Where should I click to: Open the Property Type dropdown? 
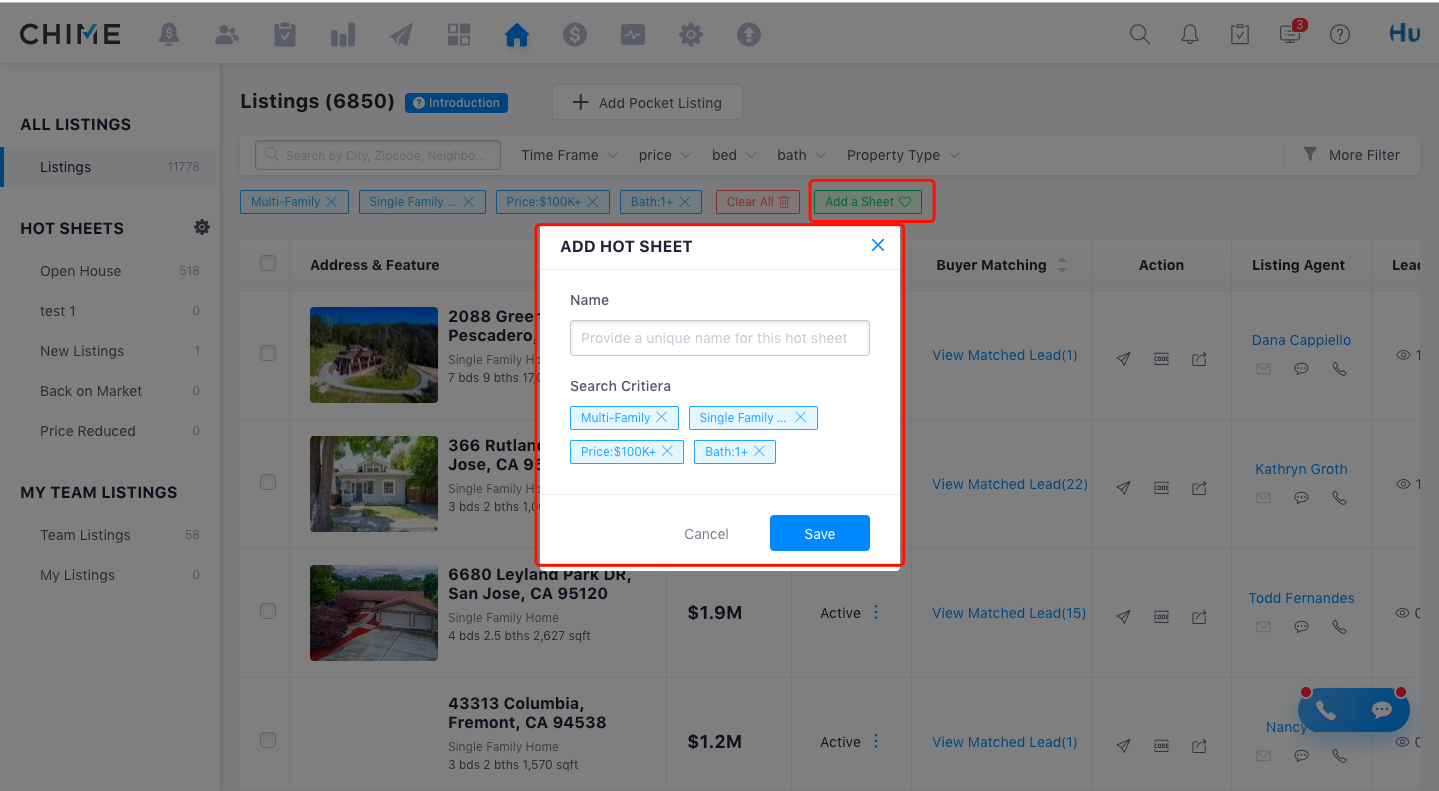902,155
